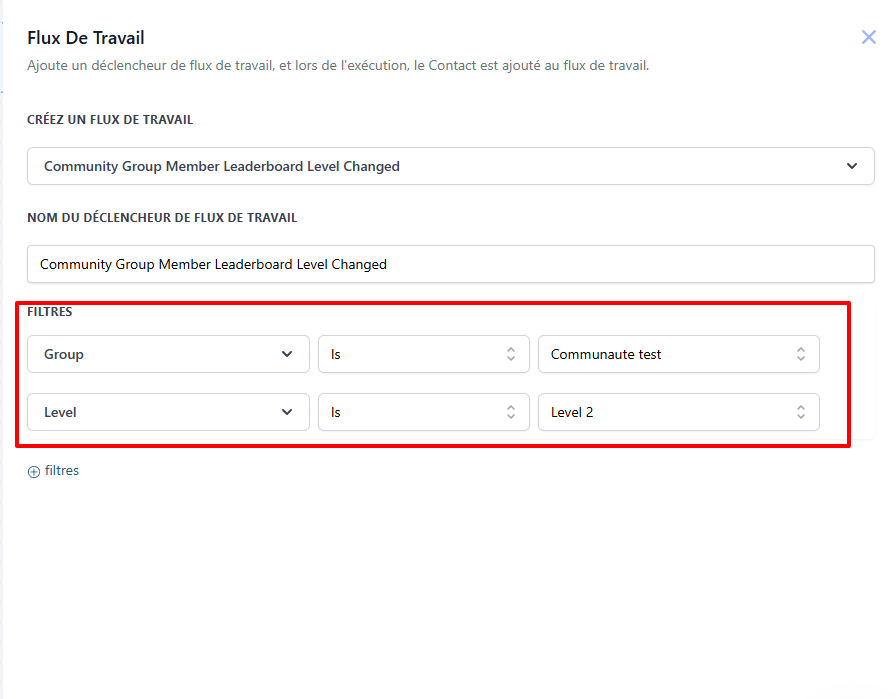Viewport: 896px width, 699px height.
Task: Click up-down arrows beside Level 2
Action: click(801, 412)
